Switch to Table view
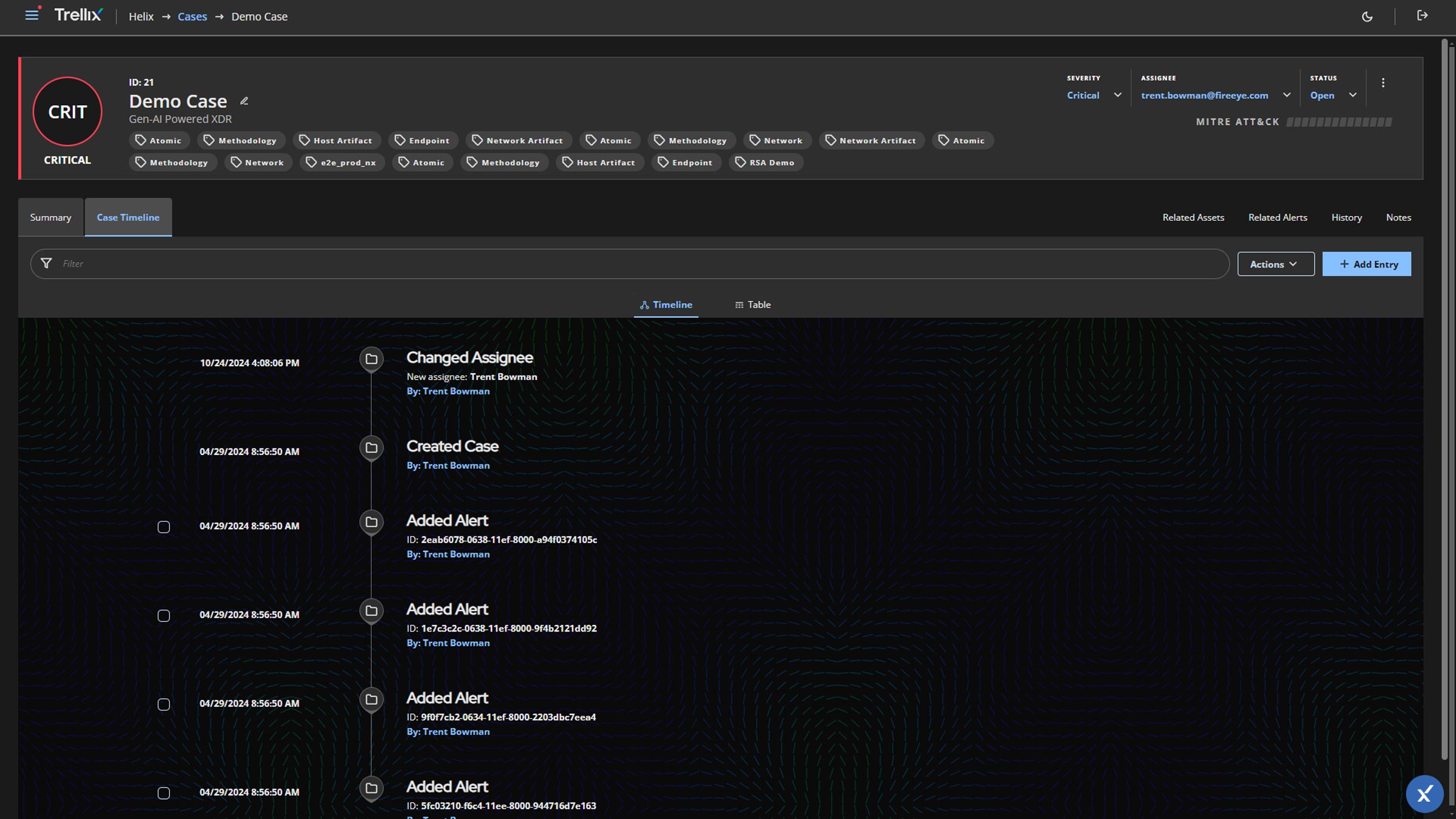Screen dimensions: 1456x819 pyautogui.click(x=752, y=305)
